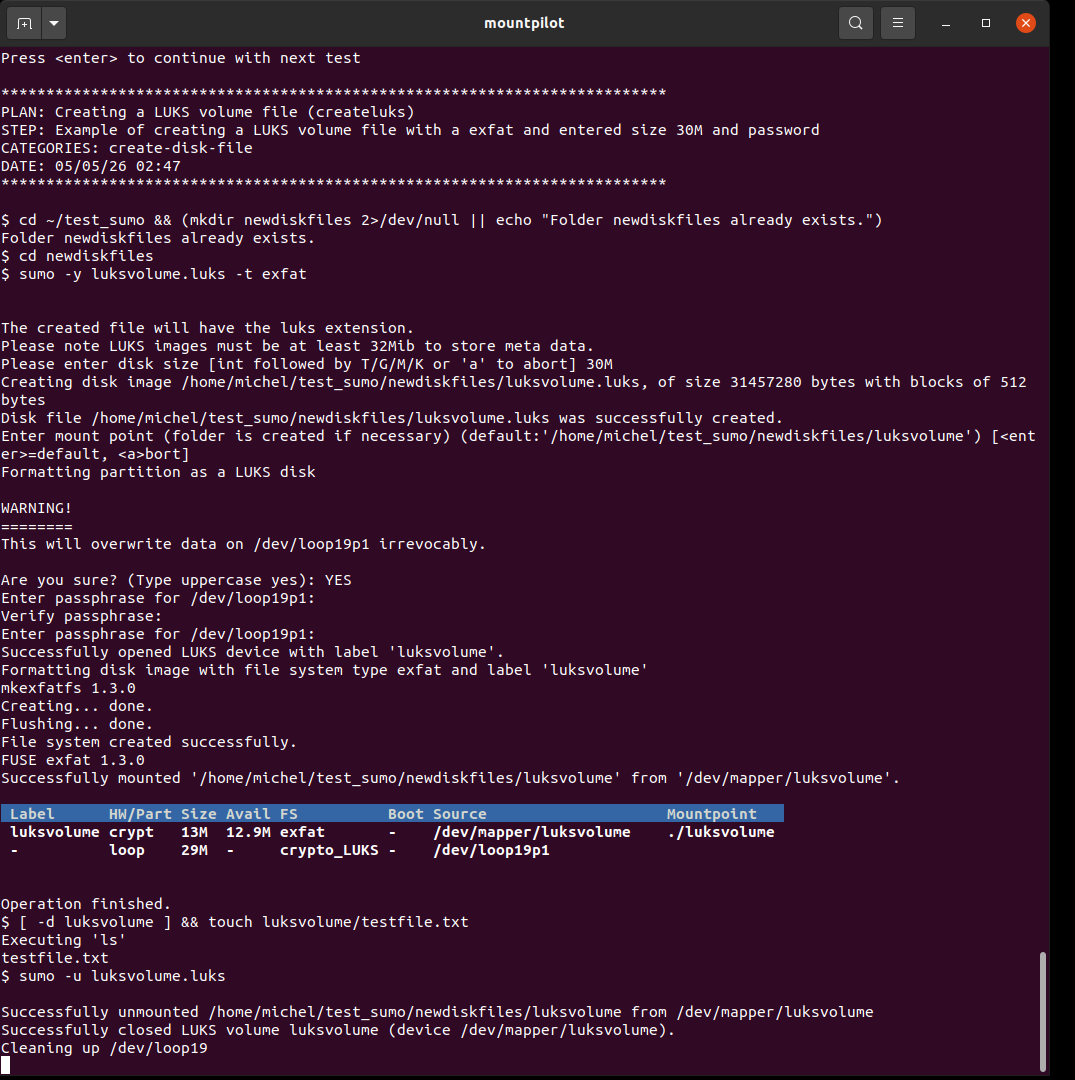Click the 'Avail' column header
The image size is (1075, 1080).
[x=249, y=813]
